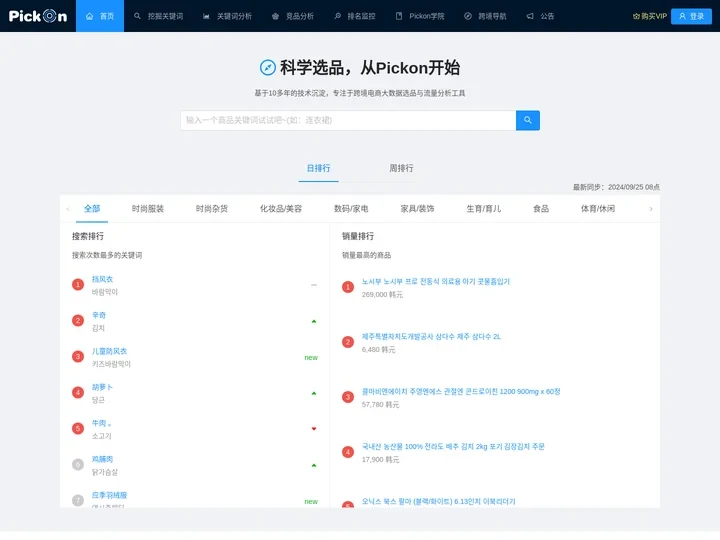Click rank 4 badge beside 胡萝卜
Image resolution: width=720 pixels, height=540 pixels.
click(78, 393)
